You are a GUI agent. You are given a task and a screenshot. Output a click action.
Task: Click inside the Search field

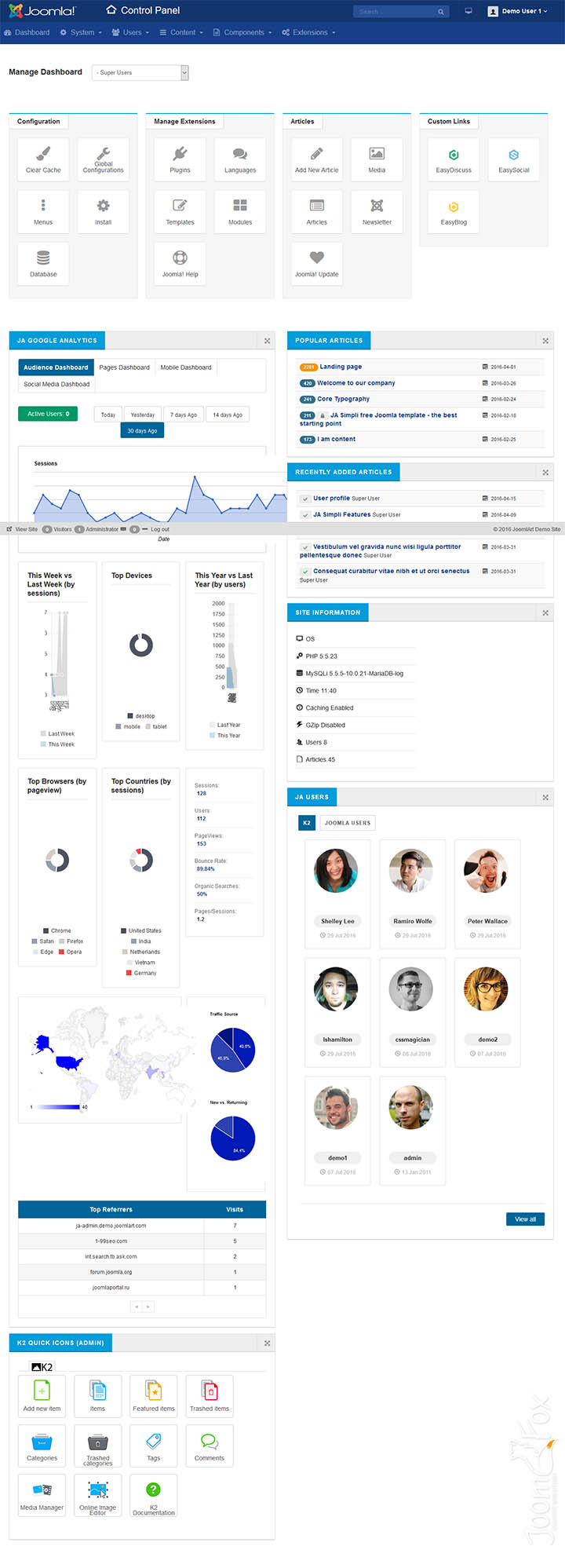(x=395, y=12)
